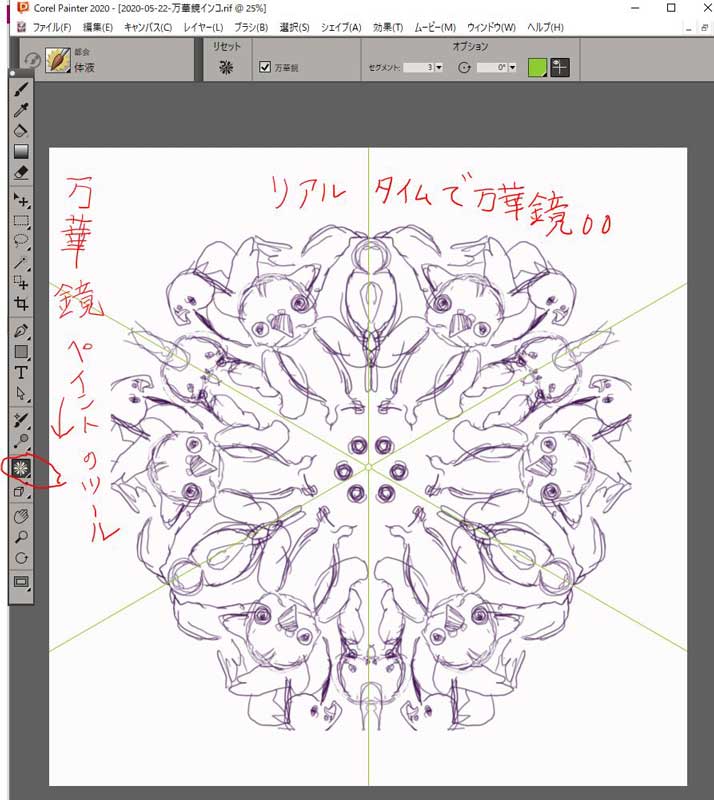This screenshot has width=714, height=800.
Task: Select the Dropper (eyedropper) tool
Action: pos(20,110)
